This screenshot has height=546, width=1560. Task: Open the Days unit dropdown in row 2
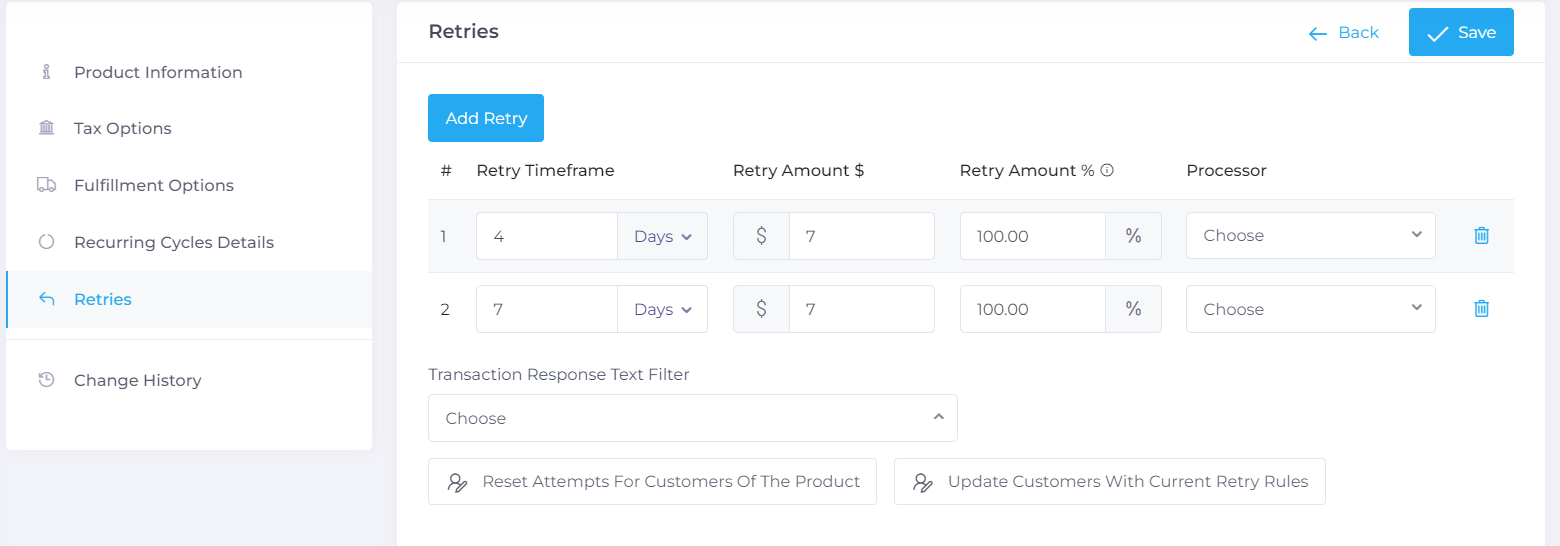662,309
